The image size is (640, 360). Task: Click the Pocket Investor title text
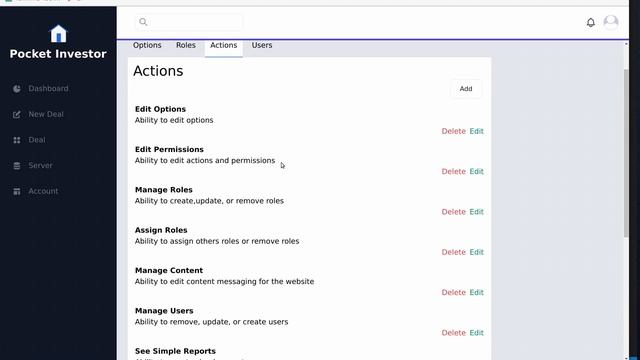click(x=58, y=54)
